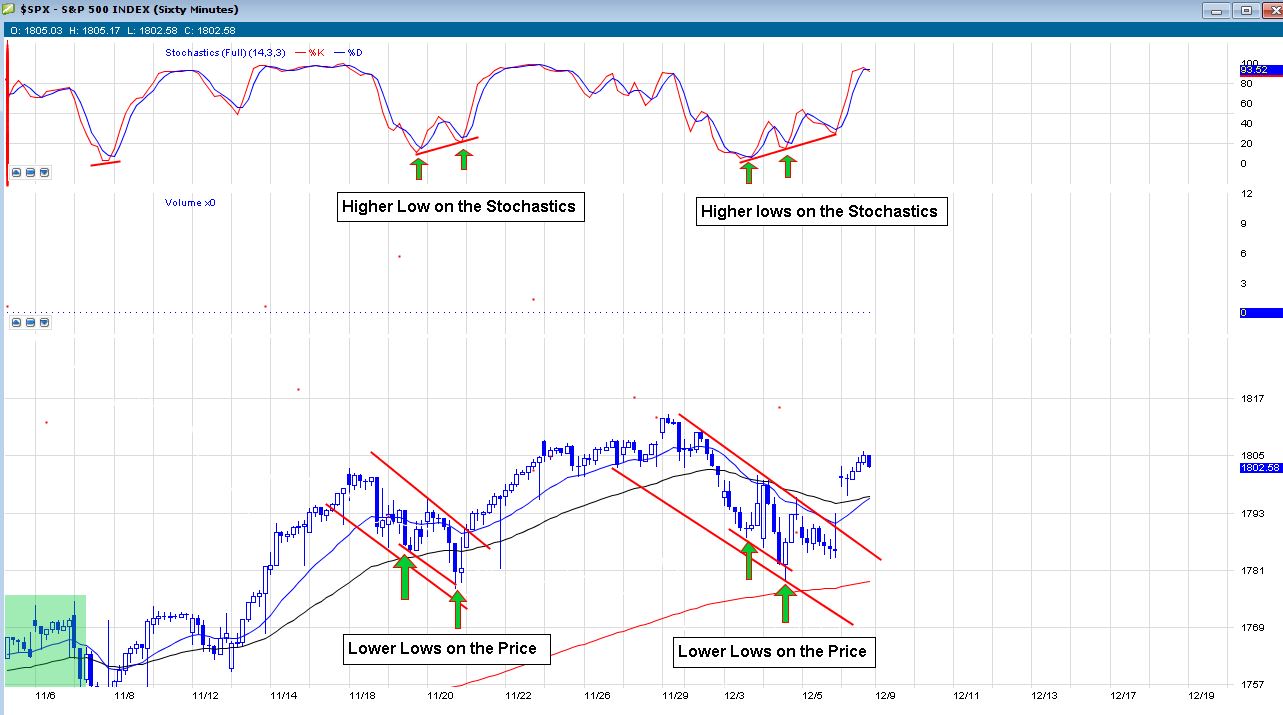The image size is (1283, 715).
Task: Click move-up icon in Stochastics pane
Action: (x=17, y=172)
